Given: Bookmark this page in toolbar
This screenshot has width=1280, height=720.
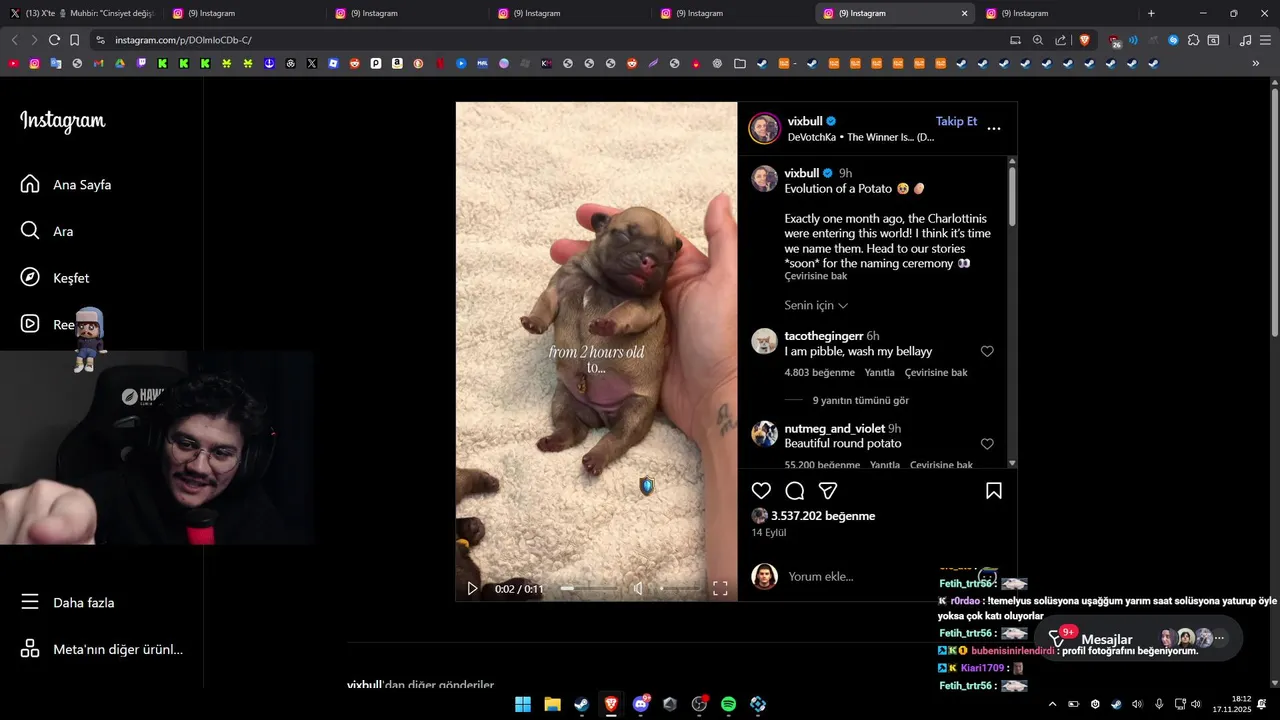Looking at the screenshot, I should [74, 40].
